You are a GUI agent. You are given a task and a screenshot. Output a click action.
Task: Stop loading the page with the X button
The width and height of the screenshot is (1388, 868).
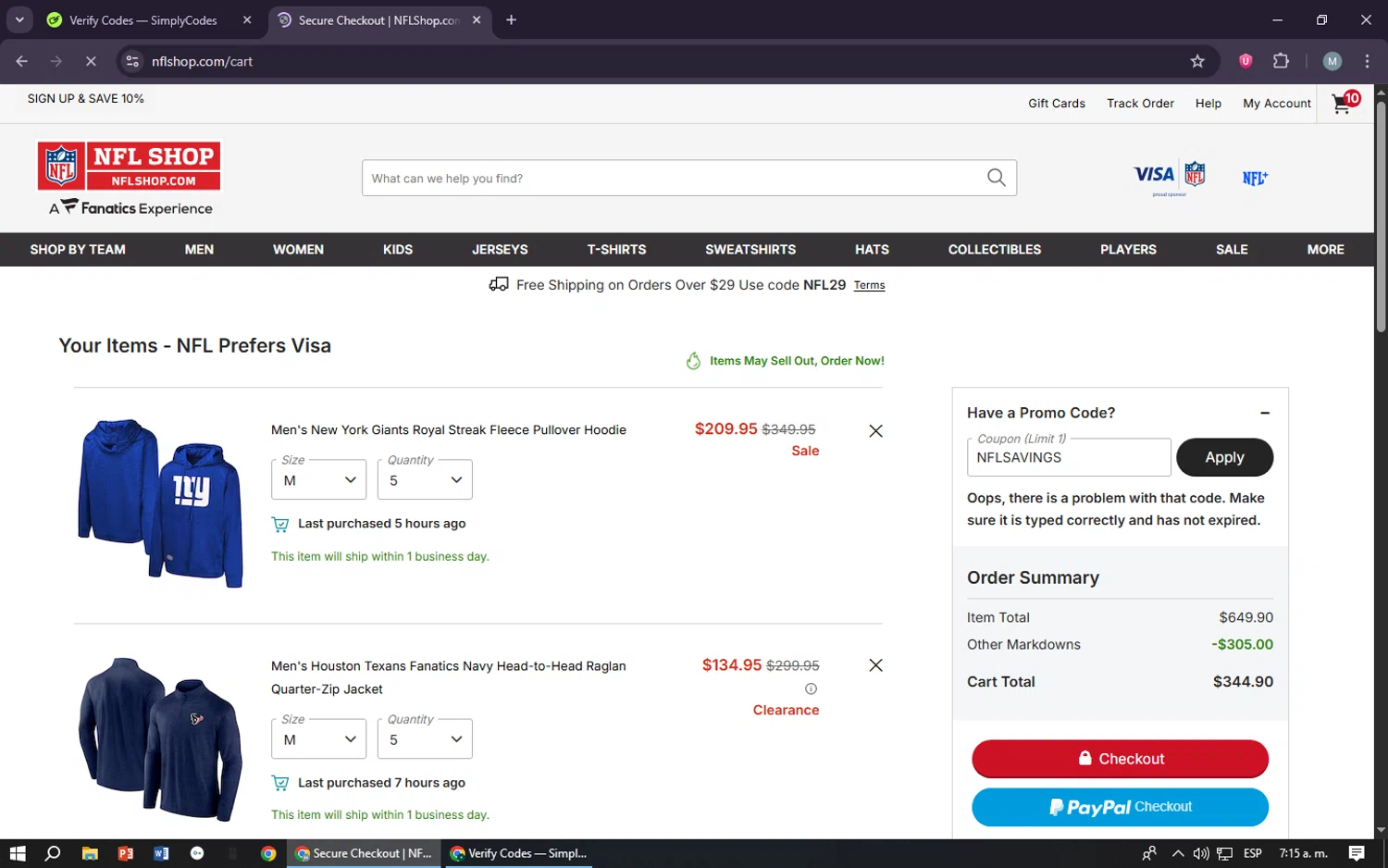pos(91,61)
